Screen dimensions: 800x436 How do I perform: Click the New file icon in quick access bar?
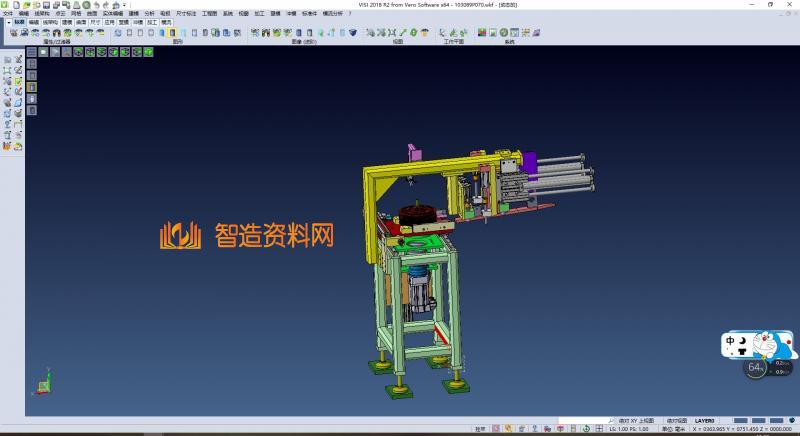click(18, 5)
